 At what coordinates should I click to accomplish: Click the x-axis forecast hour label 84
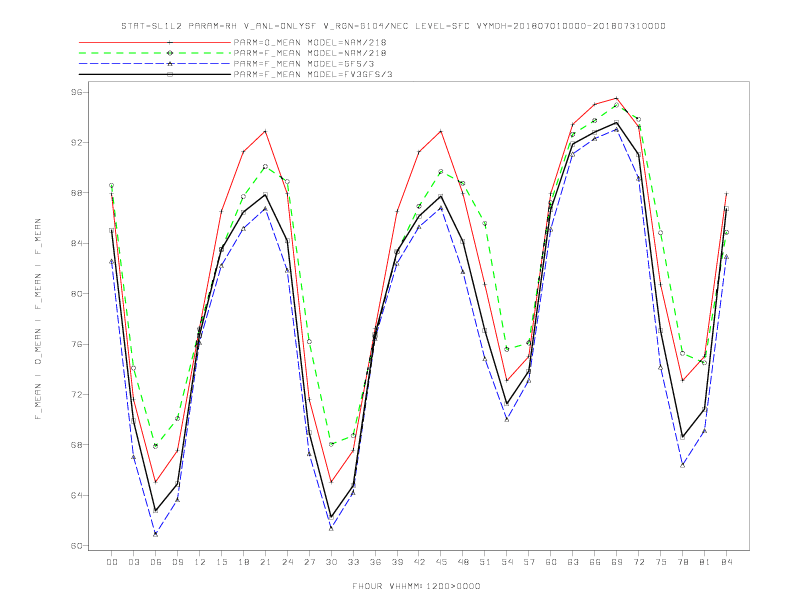click(726, 562)
